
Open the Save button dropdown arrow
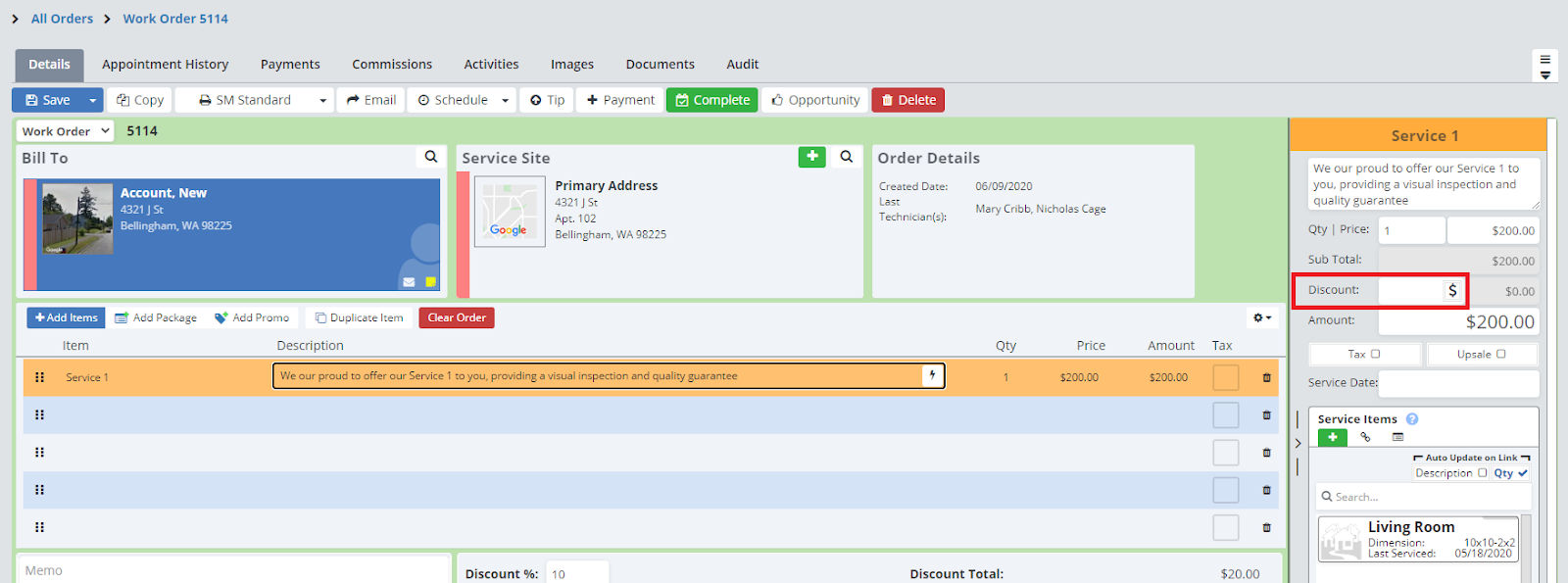click(x=93, y=100)
